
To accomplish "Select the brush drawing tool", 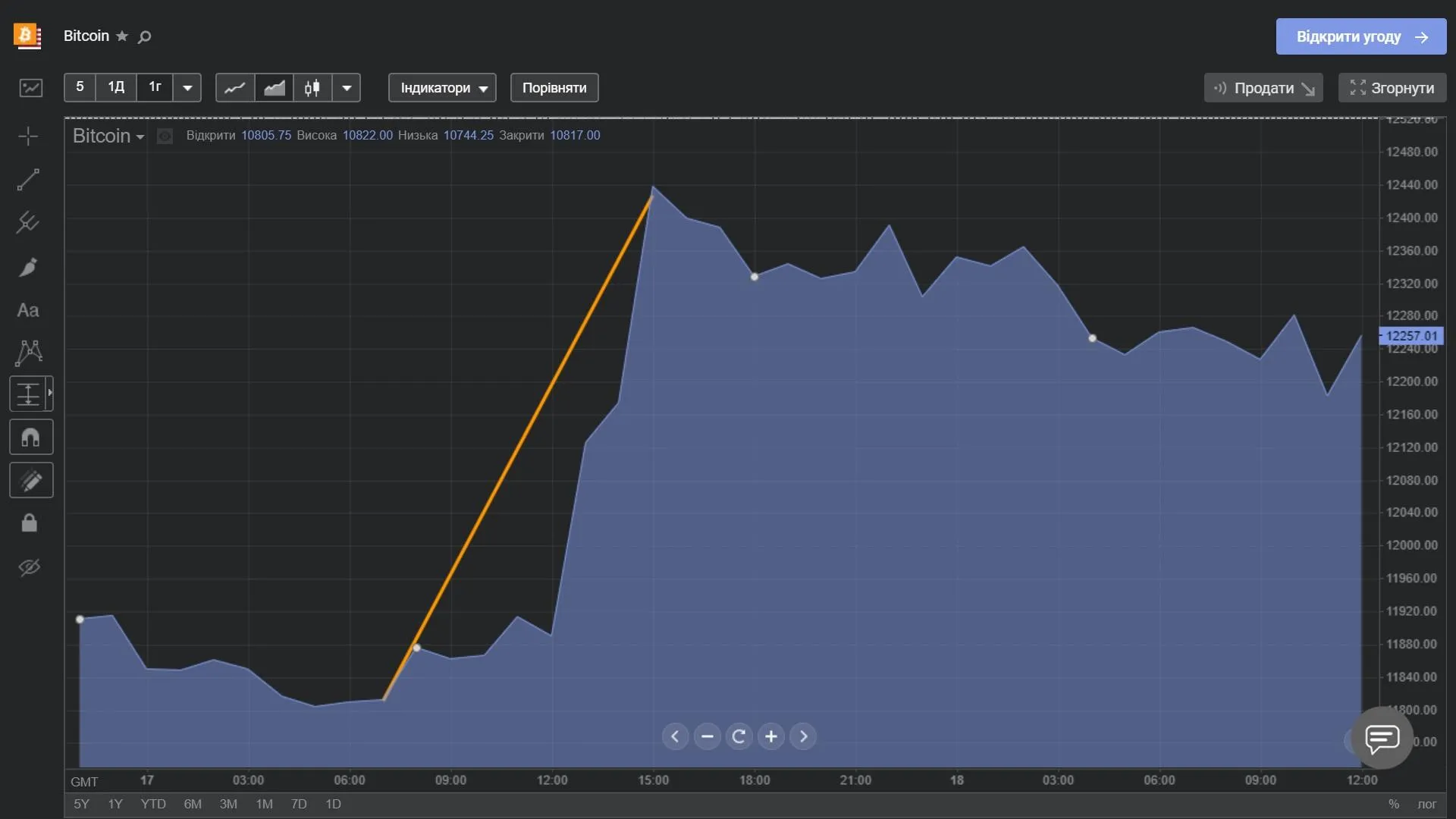I will 28,267.
